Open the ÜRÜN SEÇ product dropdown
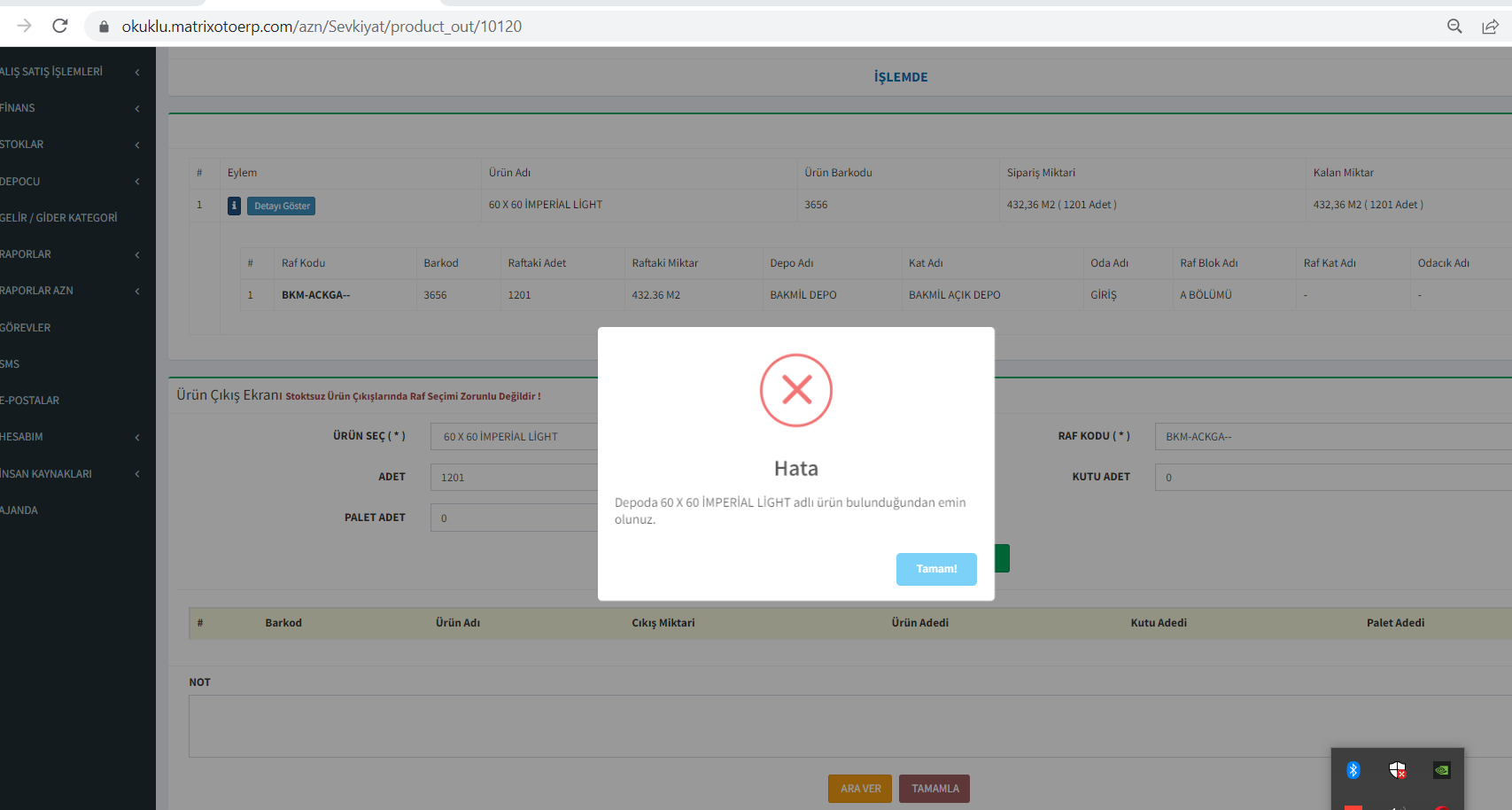This screenshot has height=810, width=1512. point(514,437)
